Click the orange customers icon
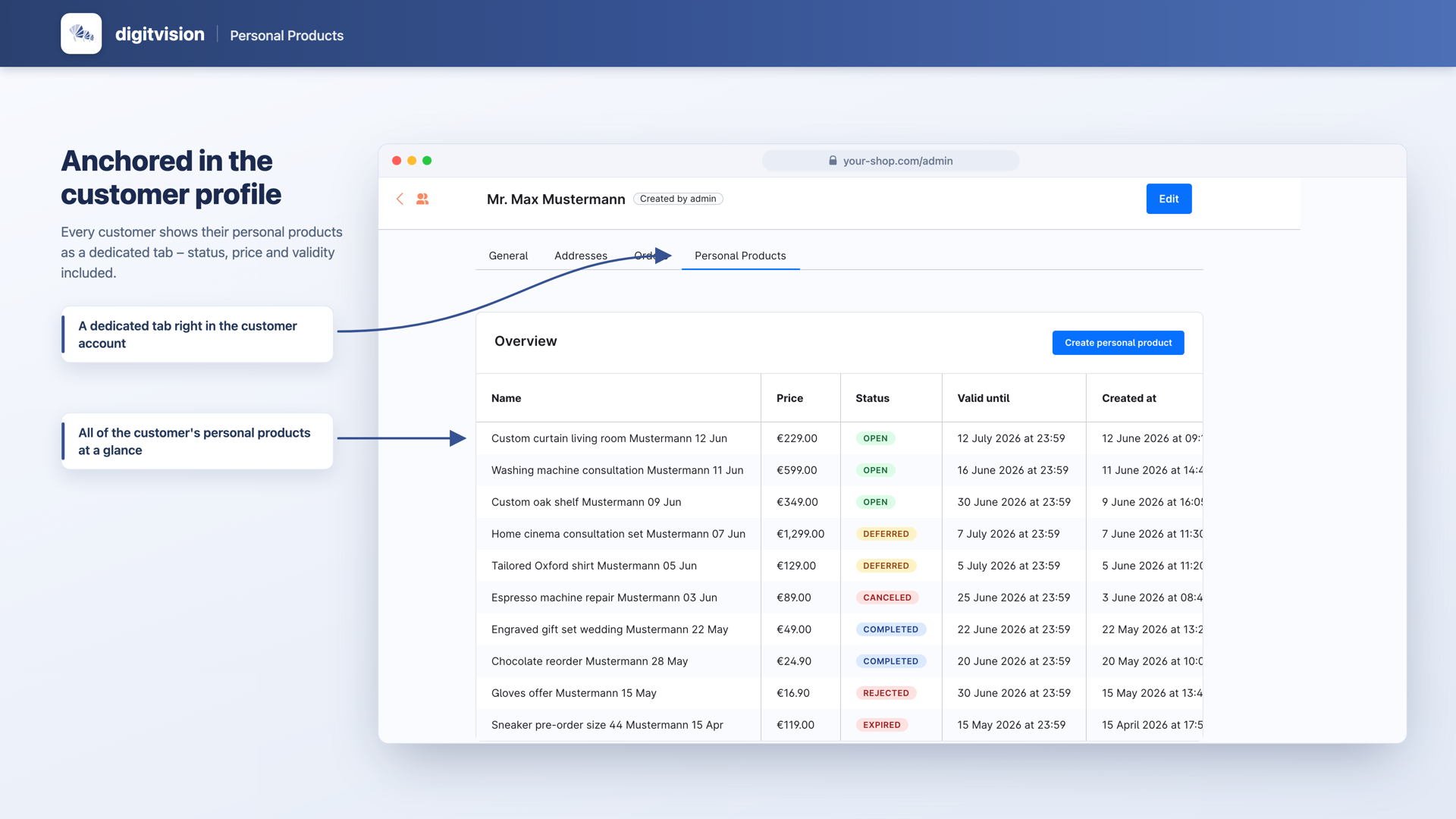This screenshot has height=819, width=1456. [422, 199]
